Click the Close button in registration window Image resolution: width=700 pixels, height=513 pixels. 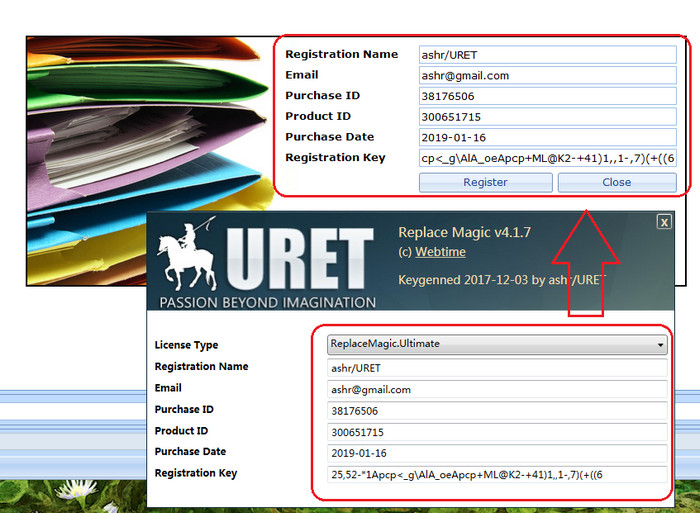click(617, 183)
